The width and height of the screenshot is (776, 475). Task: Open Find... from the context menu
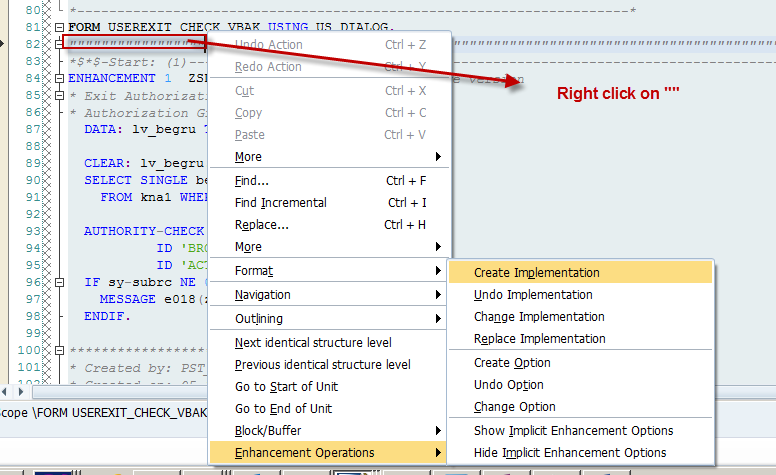tap(252, 181)
